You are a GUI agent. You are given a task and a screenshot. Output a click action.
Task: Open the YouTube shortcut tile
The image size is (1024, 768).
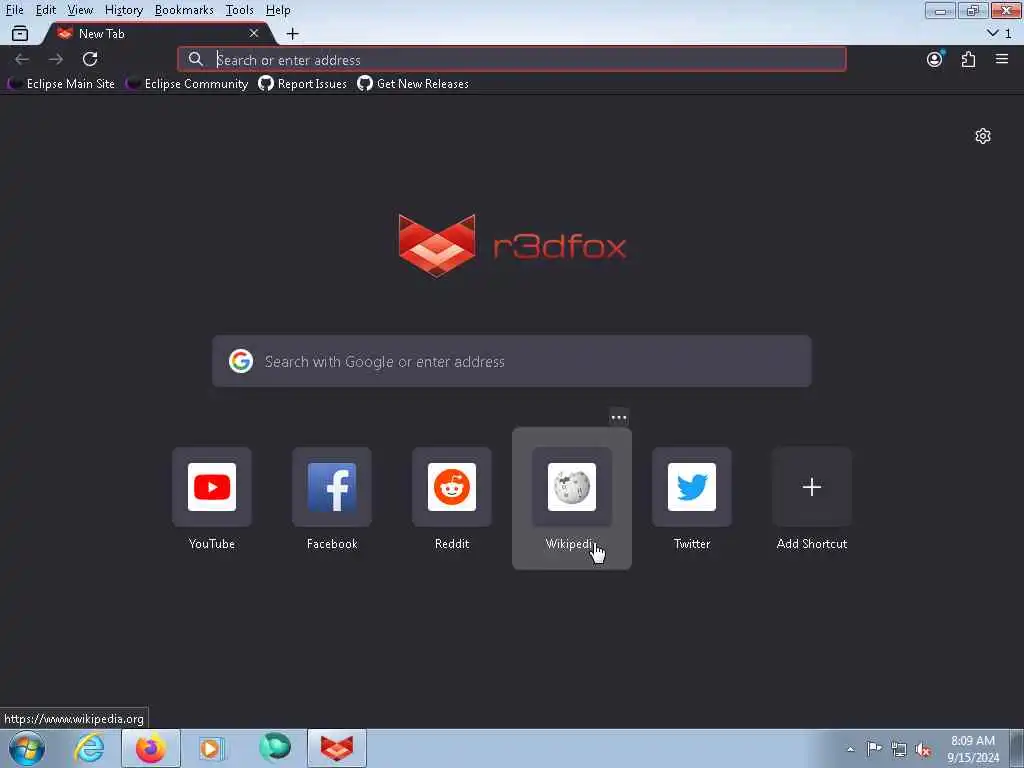pos(212,487)
